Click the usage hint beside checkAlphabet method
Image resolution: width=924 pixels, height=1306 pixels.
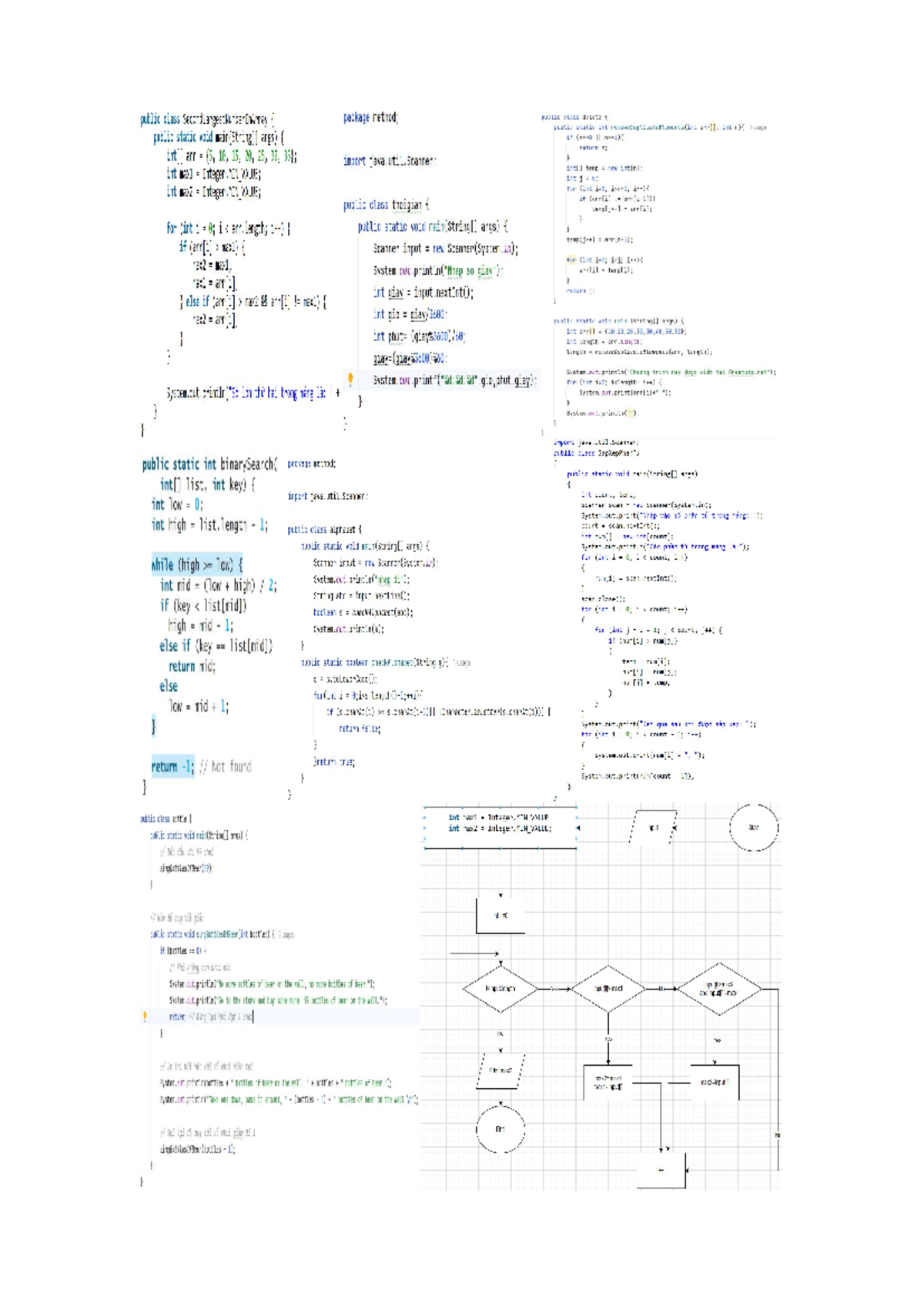click(x=461, y=662)
